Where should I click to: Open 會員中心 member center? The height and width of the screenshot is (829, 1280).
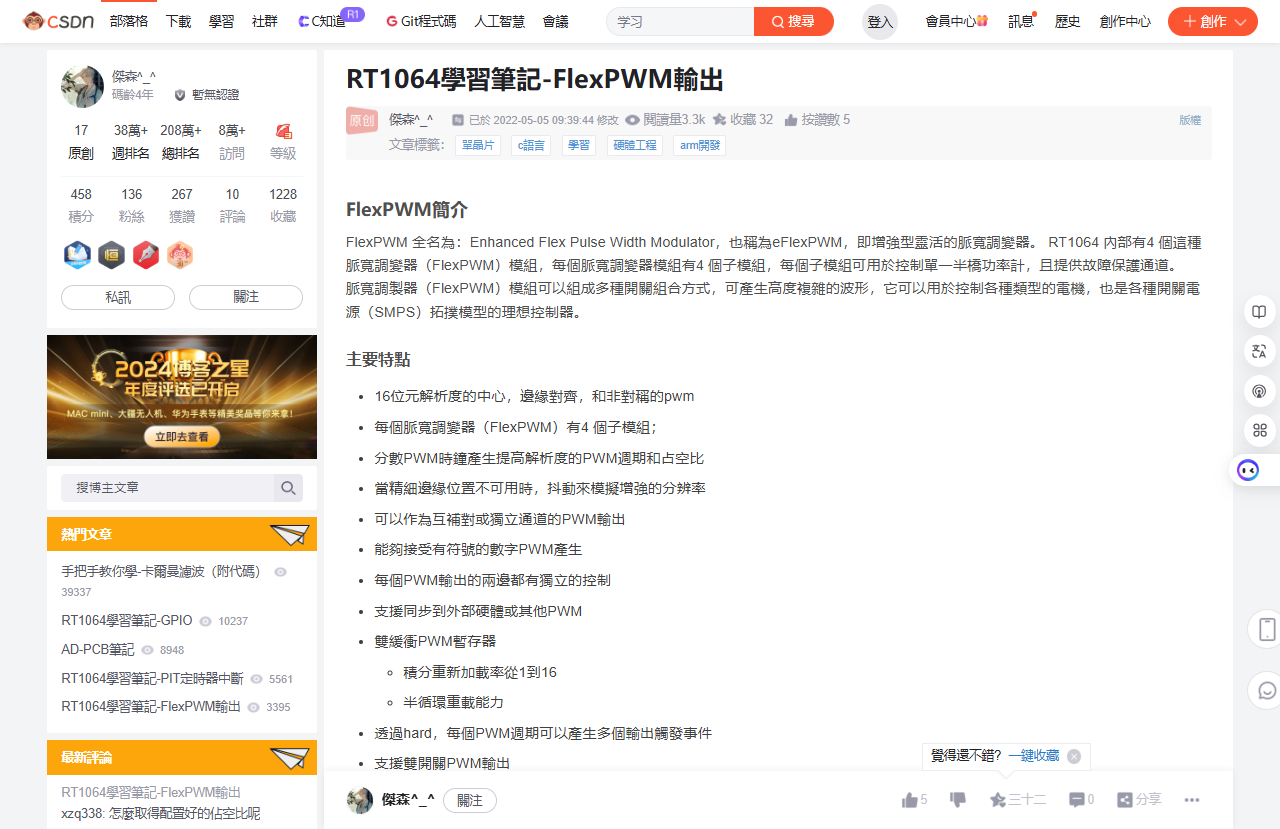pos(956,21)
